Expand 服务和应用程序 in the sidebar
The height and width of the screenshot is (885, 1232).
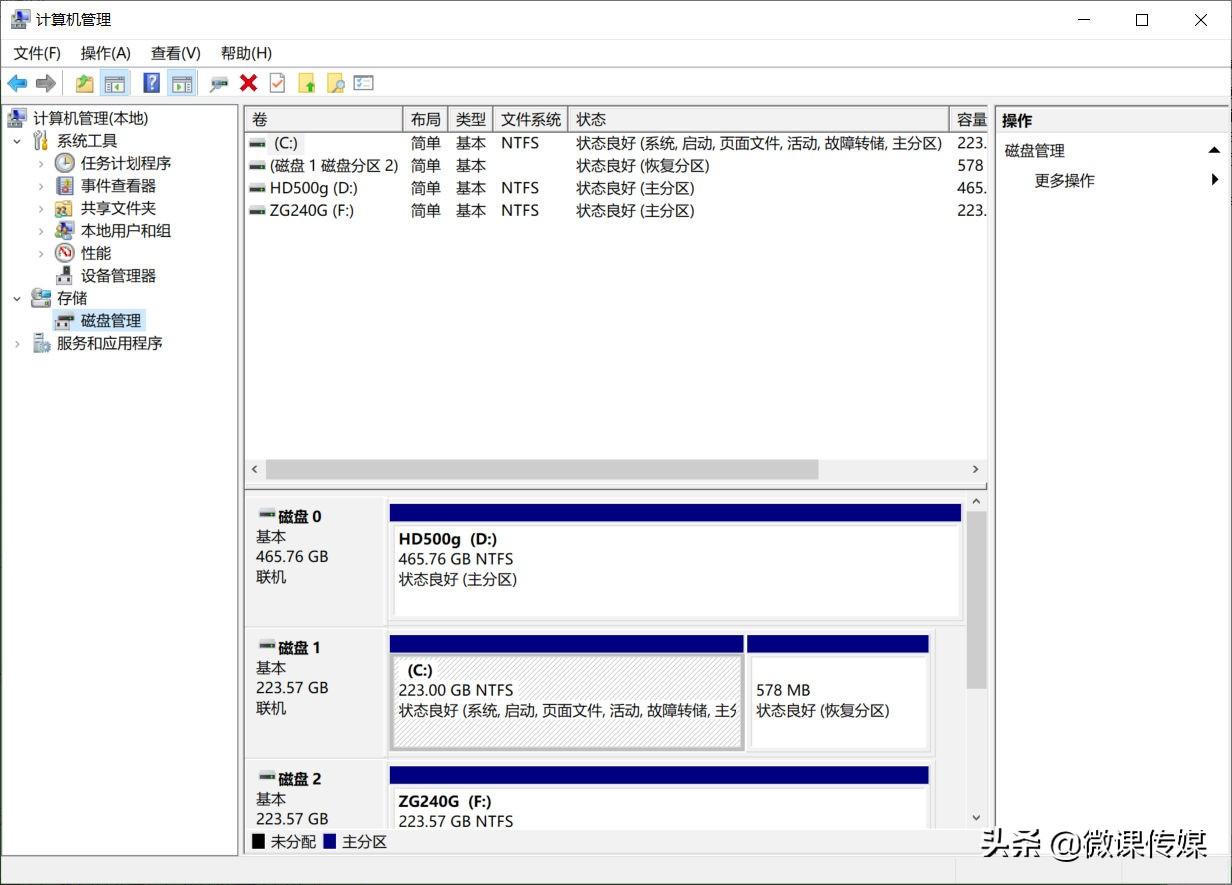[x=17, y=343]
